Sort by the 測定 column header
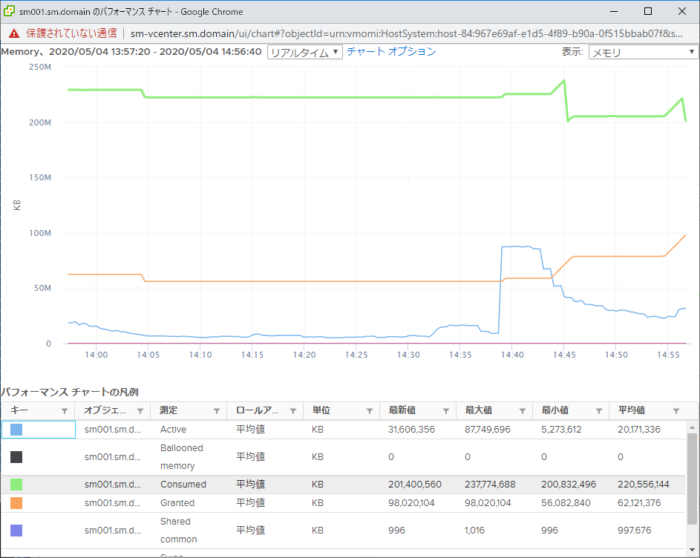700x558 pixels. point(168,410)
